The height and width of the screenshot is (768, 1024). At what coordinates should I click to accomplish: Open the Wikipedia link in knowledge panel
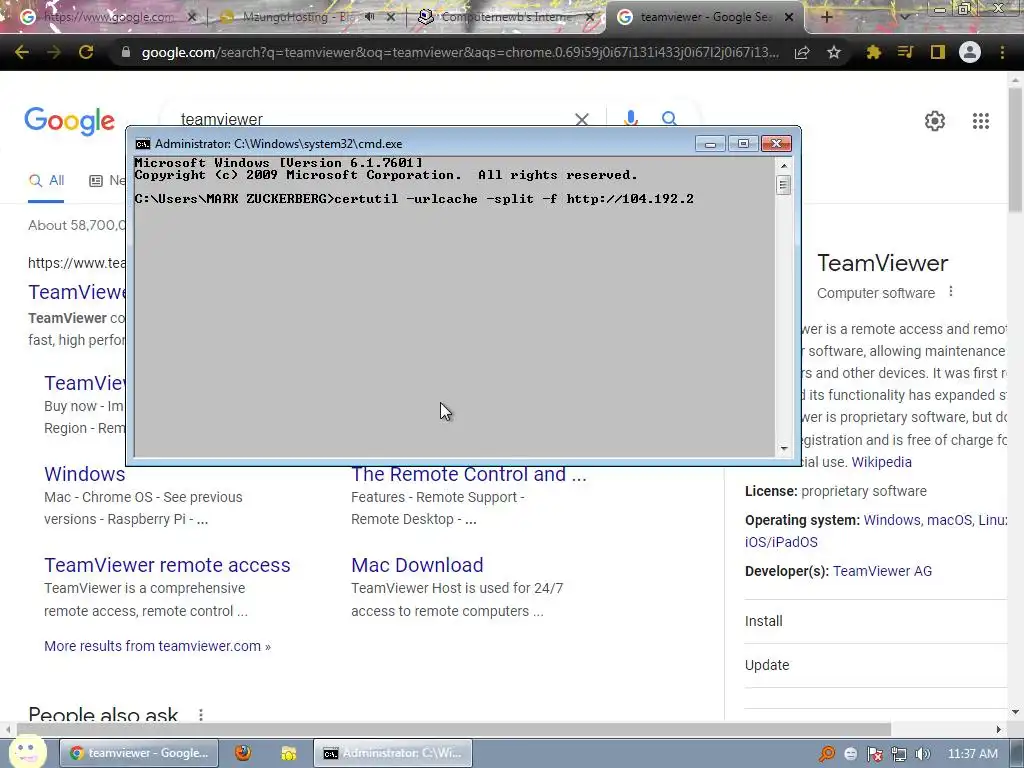(882, 462)
